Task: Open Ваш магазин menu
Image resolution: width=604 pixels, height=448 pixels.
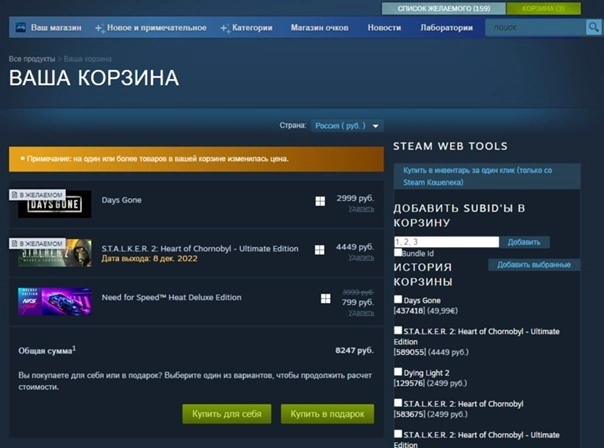Action: (56, 28)
